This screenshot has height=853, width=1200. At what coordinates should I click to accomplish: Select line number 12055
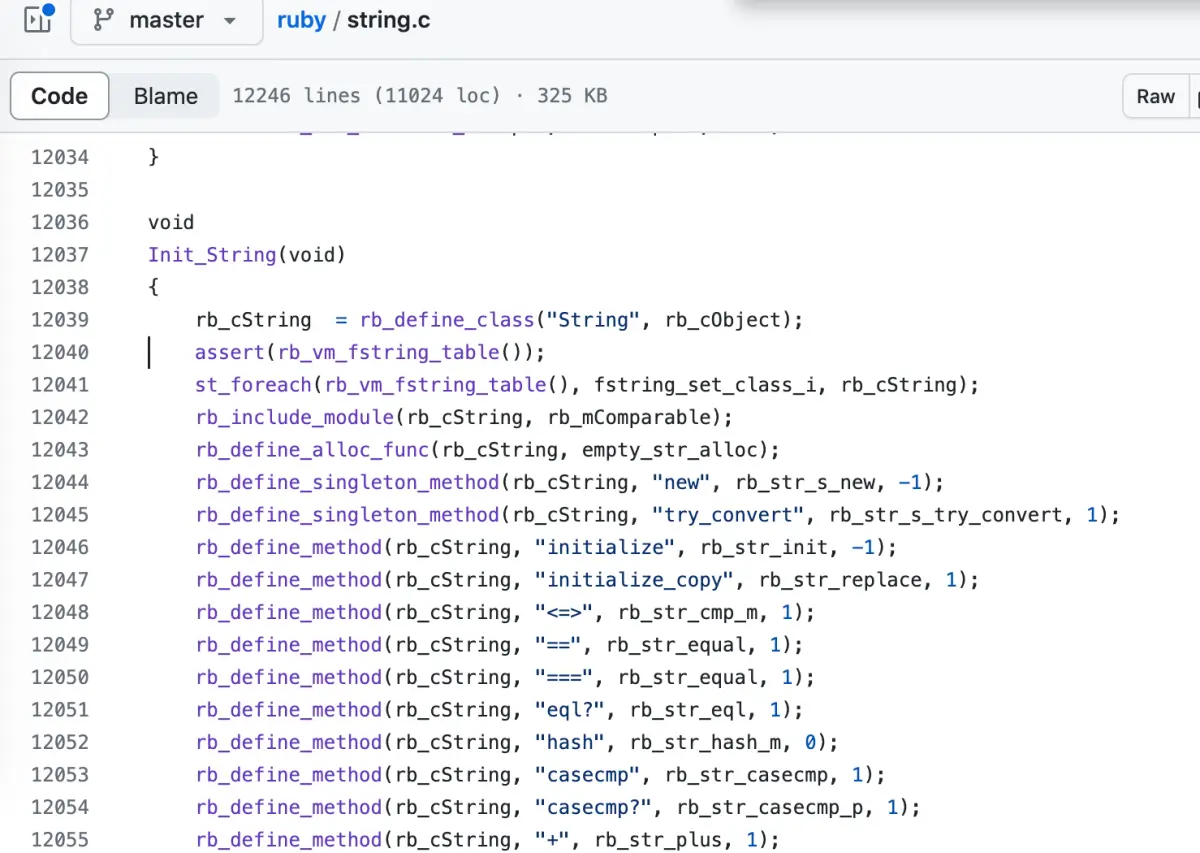point(60,839)
